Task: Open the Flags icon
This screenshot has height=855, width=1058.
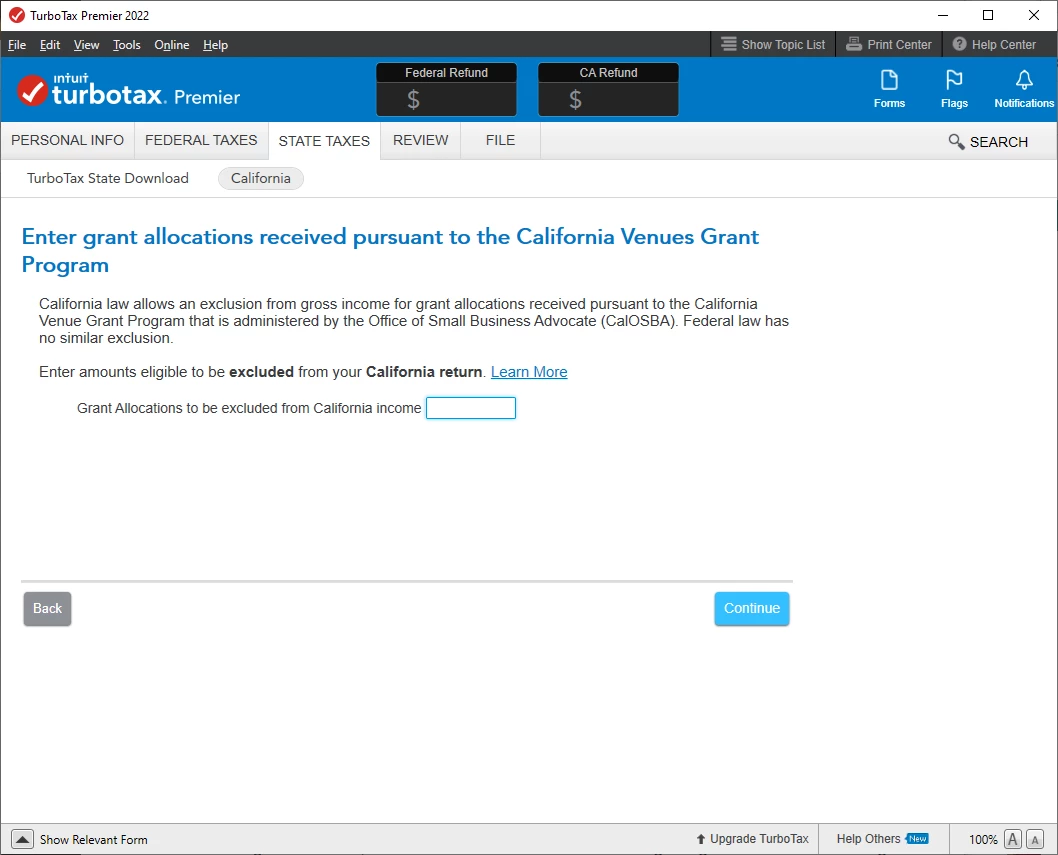Action: pyautogui.click(x=953, y=88)
